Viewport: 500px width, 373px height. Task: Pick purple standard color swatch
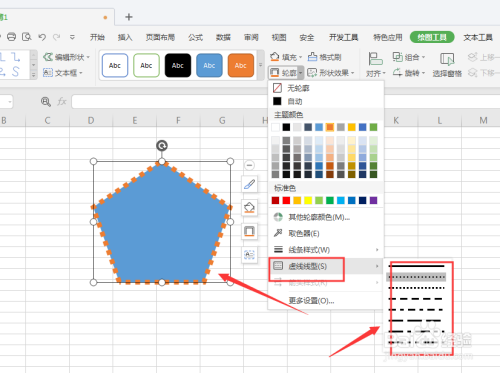coord(373,200)
